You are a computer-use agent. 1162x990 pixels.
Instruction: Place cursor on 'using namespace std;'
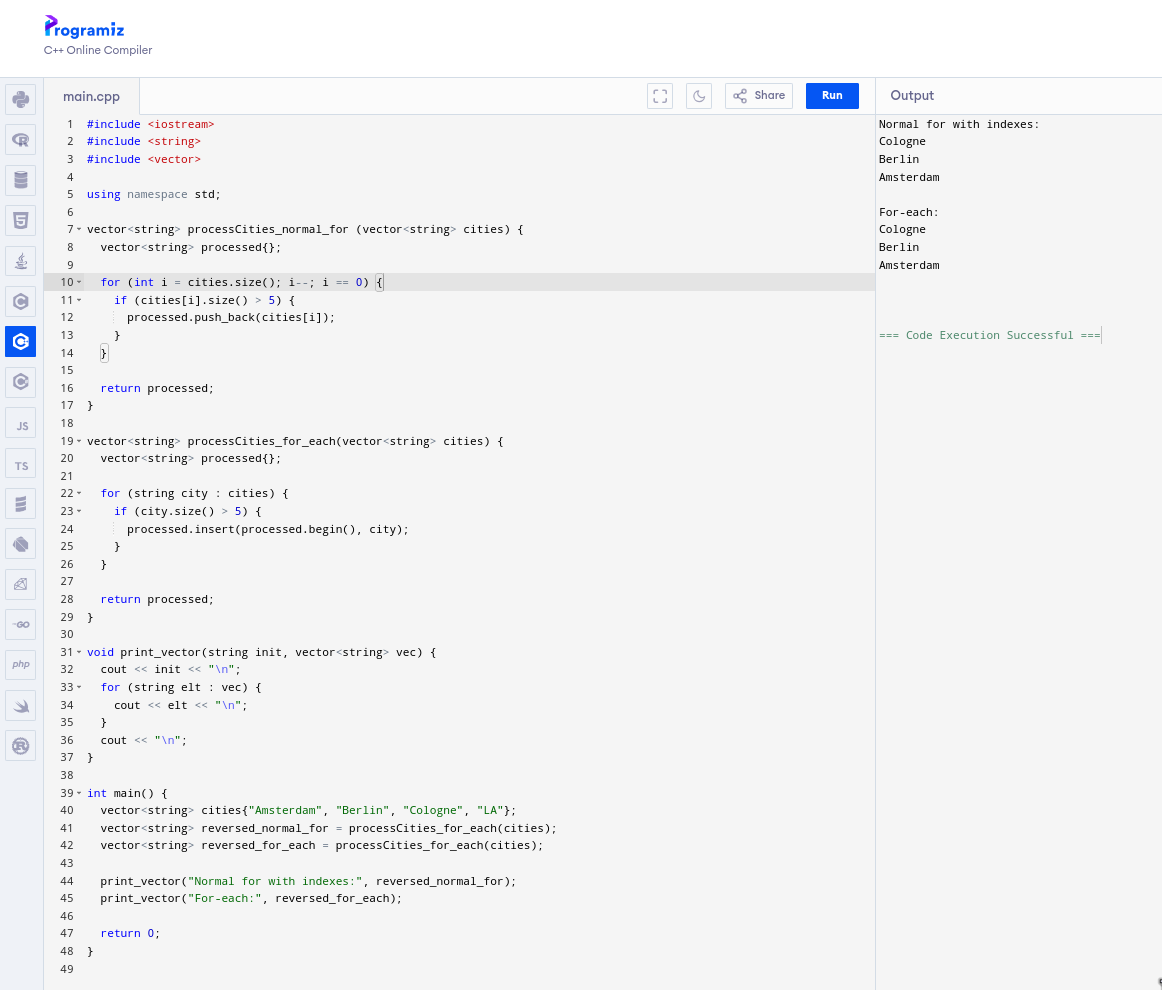[153, 194]
